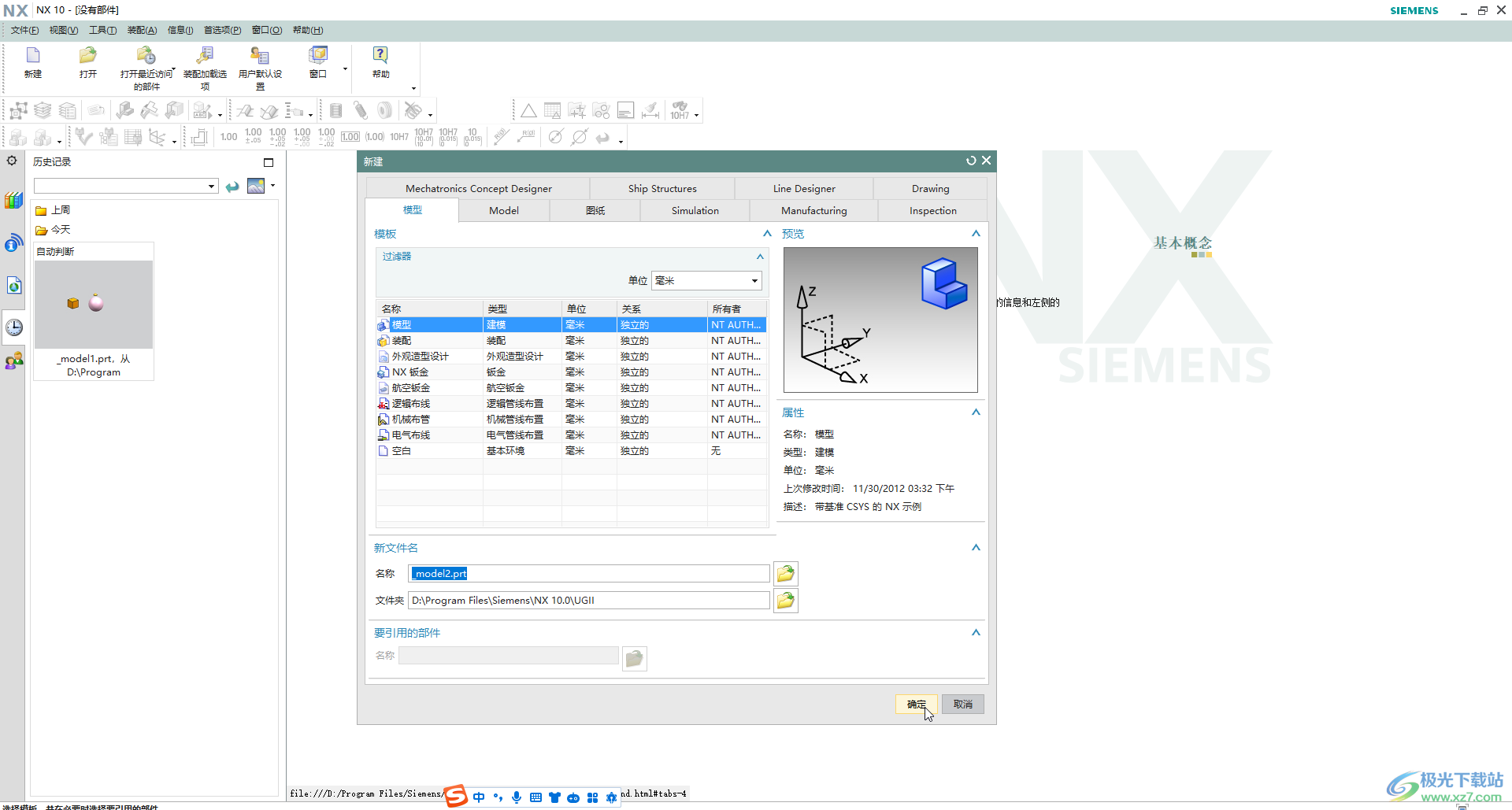Maximize the 历史记录 panel
1512x810 pixels.
coord(269,162)
